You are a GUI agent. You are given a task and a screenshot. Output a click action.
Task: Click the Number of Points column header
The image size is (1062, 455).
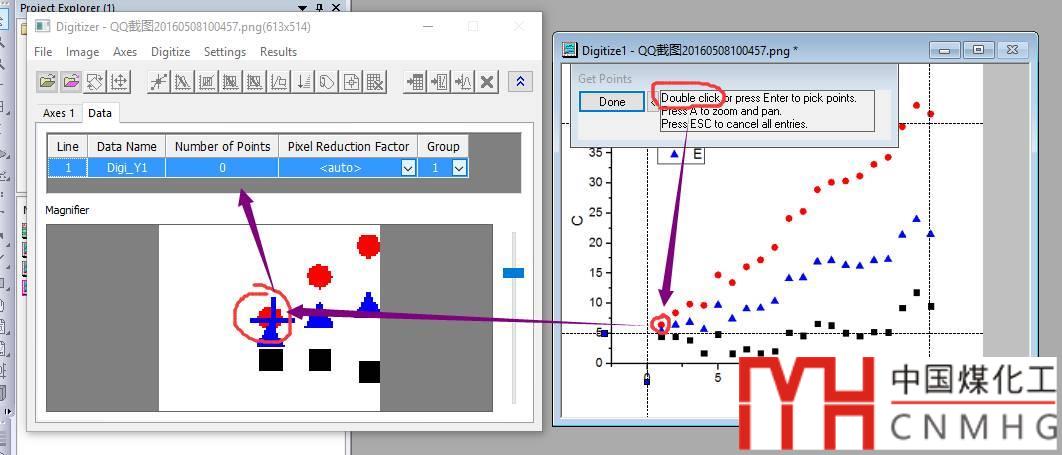(222, 146)
